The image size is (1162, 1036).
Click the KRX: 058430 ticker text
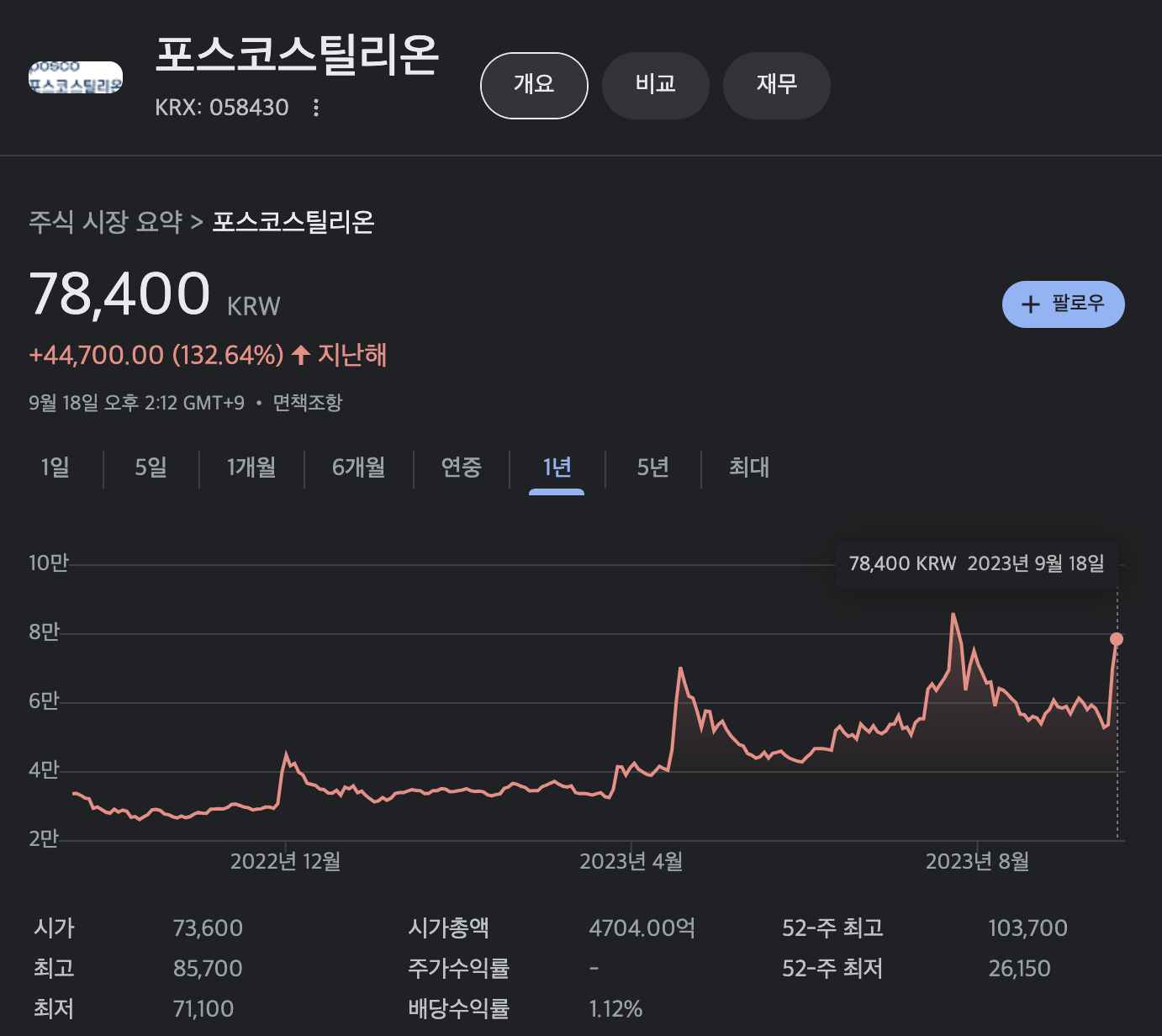tap(222, 108)
